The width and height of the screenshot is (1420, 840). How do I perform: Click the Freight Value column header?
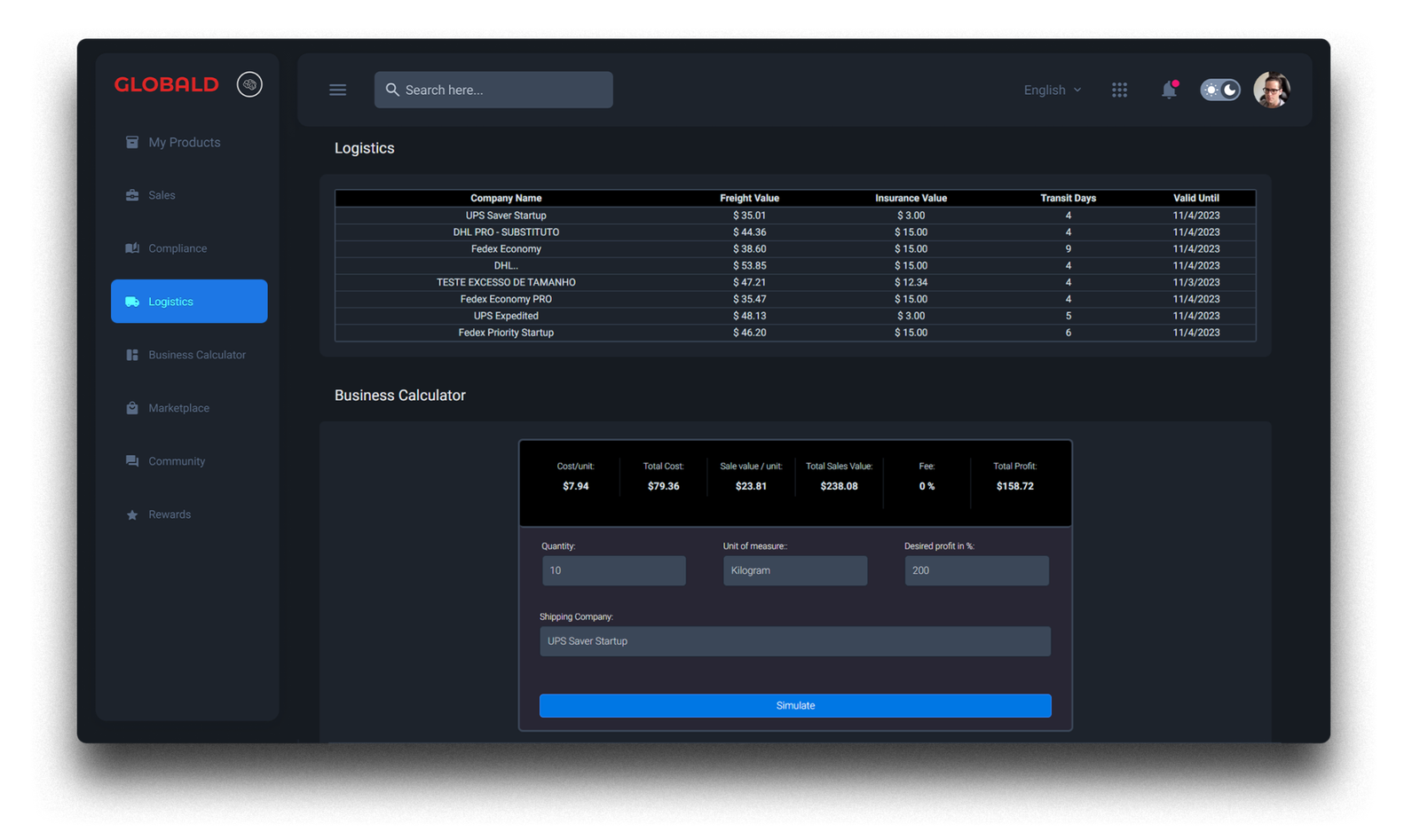click(749, 199)
